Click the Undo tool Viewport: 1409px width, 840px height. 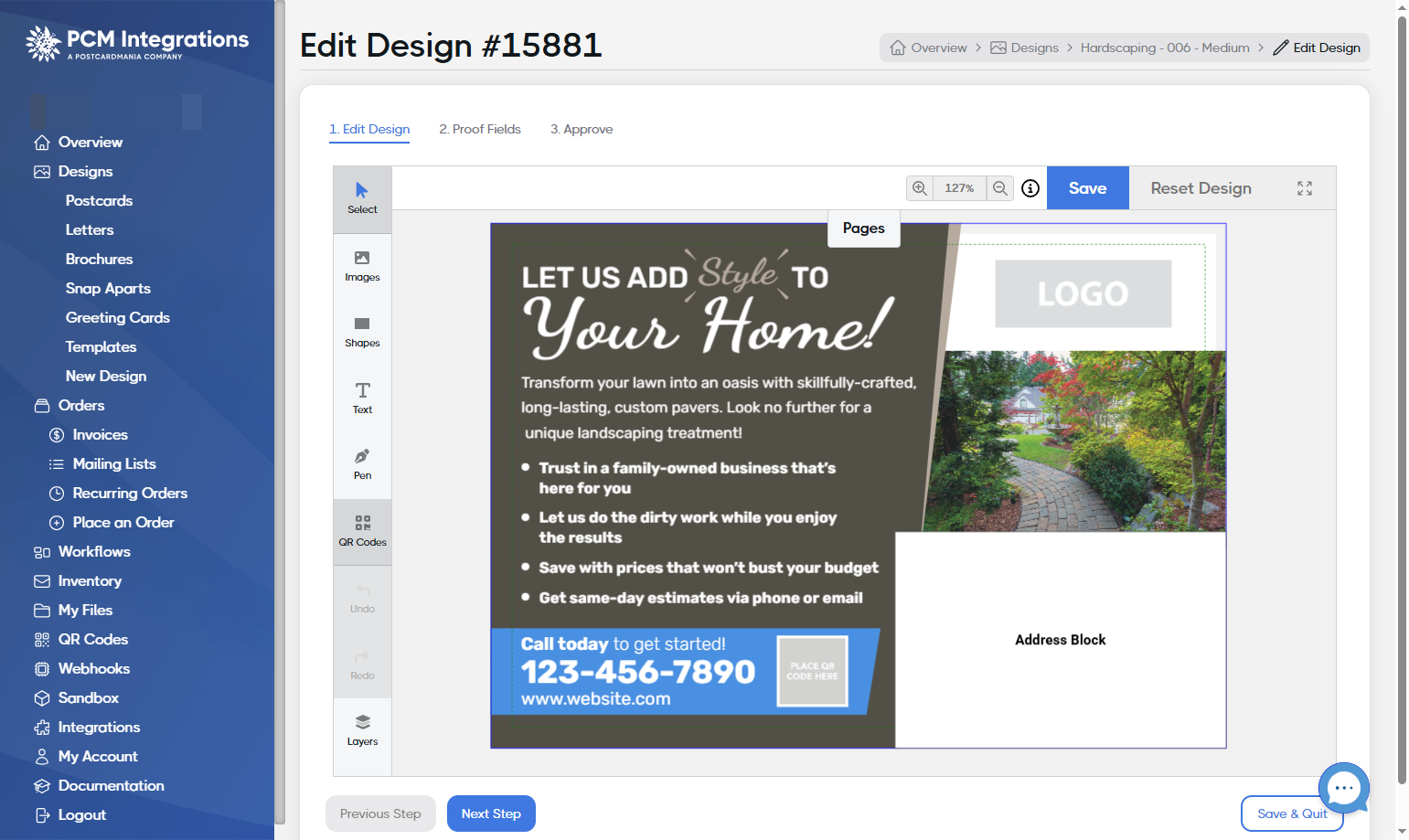(x=362, y=599)
